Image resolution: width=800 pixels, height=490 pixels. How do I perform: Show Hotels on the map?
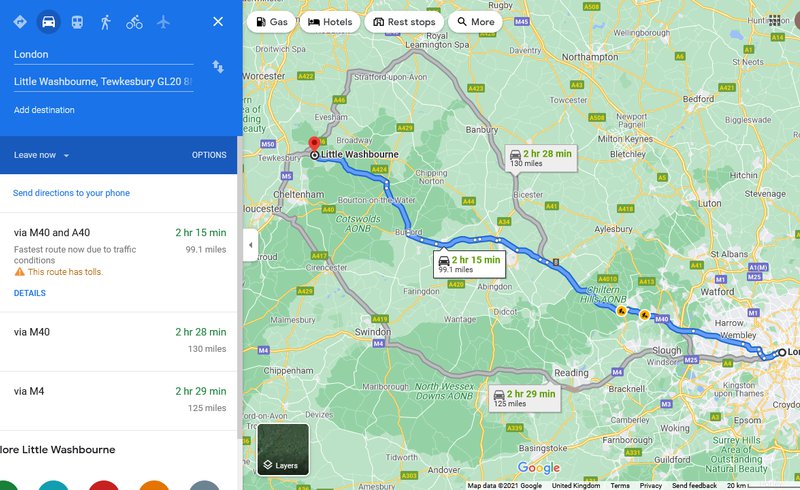click(330, 22)
